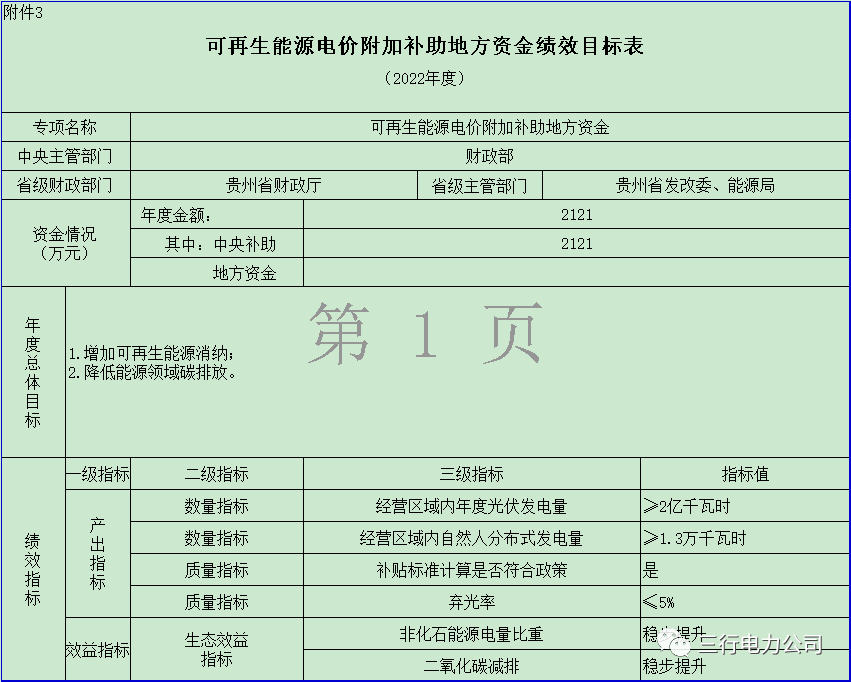Select the 年度总体目标 vertical header cell
Viewport: 851px width, 682px height.
[33, 372]
